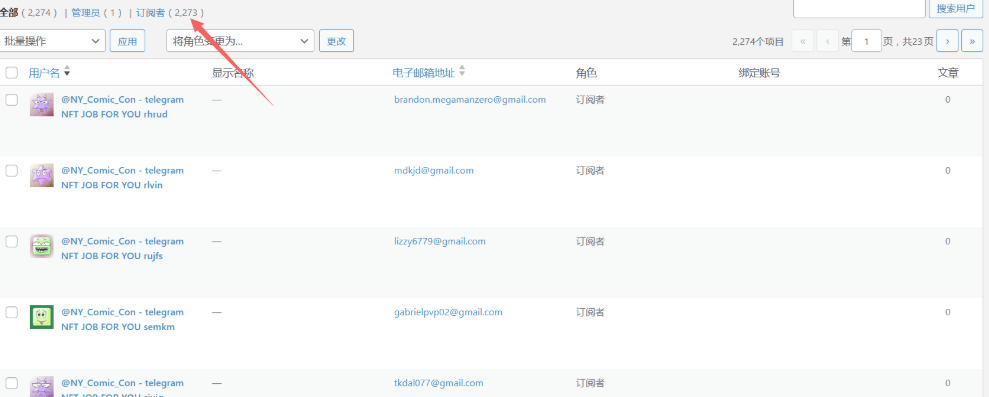Click 订阅者 role in the gabrielpvp02 row
The width and height of the screenshot is (989, 397).
pos(590,312)
